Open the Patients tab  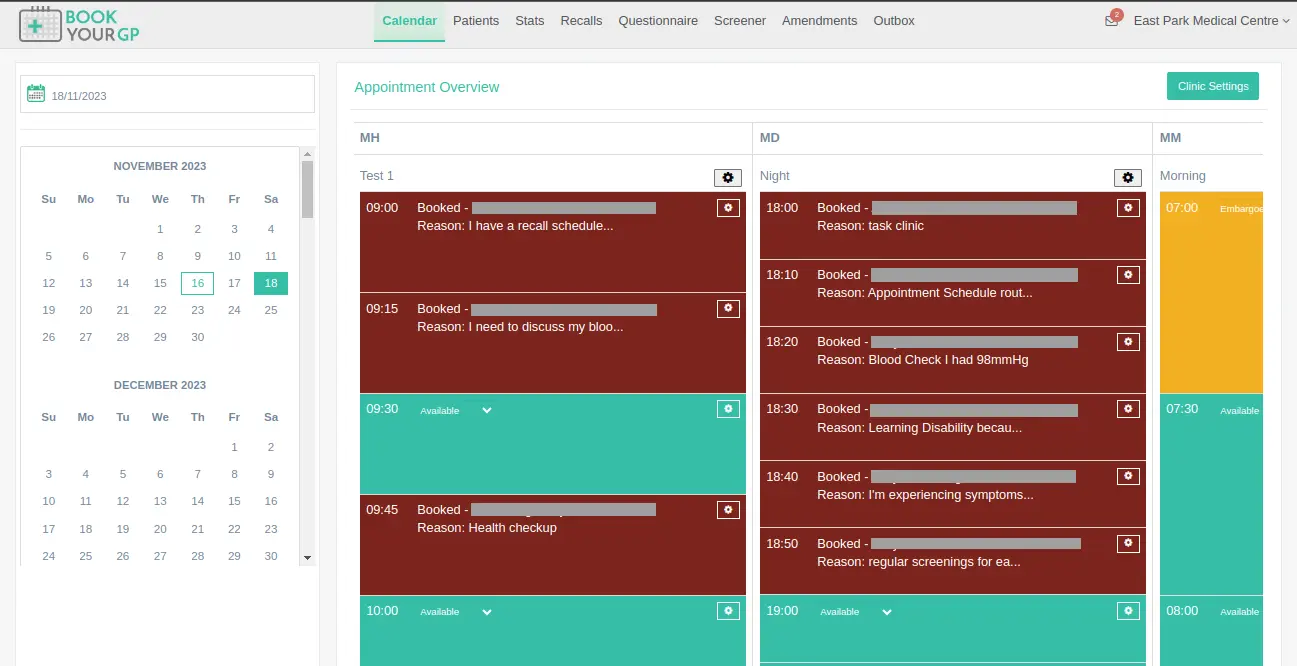point(476,21)
